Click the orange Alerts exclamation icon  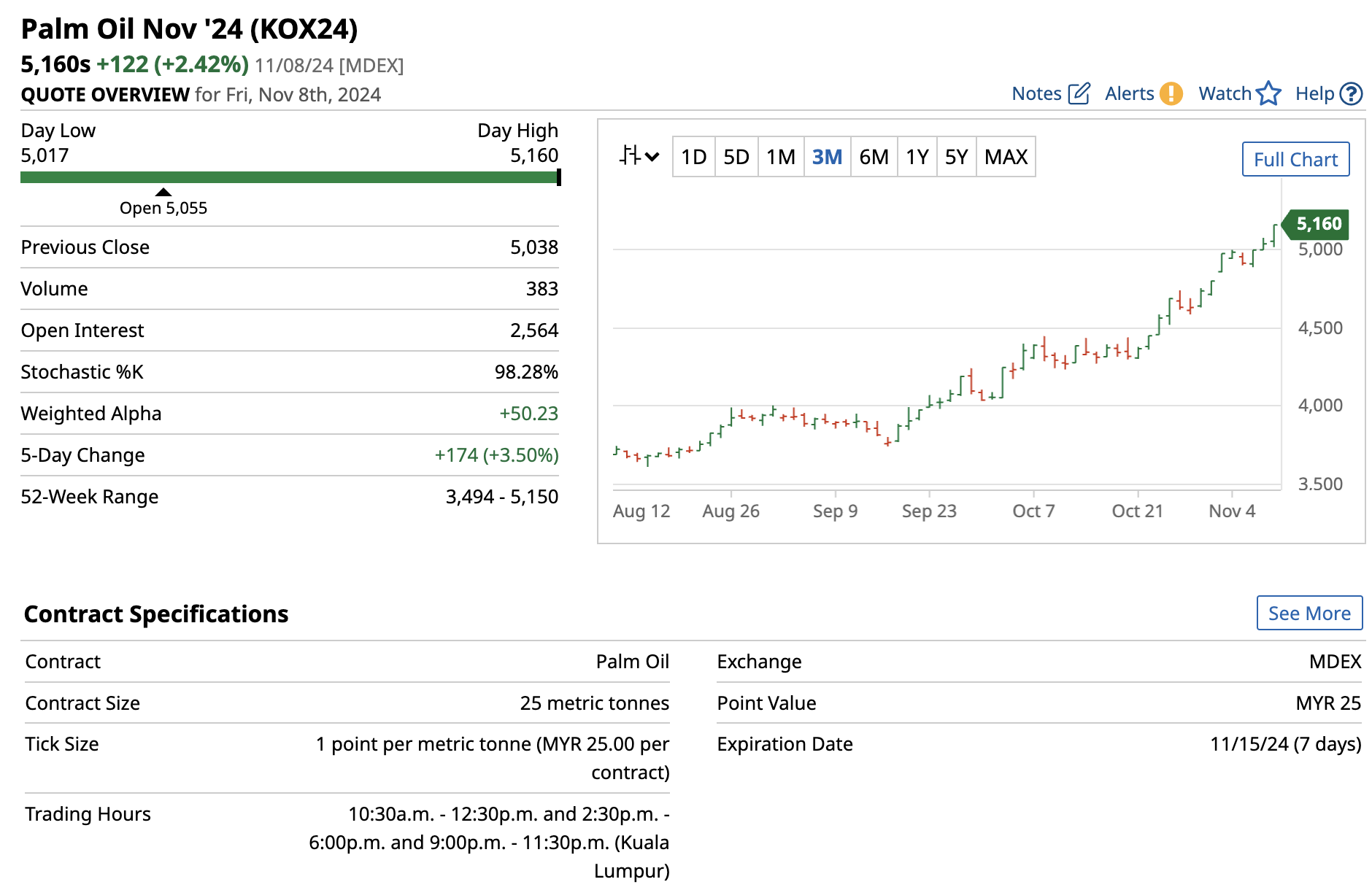coord(1171,94)
